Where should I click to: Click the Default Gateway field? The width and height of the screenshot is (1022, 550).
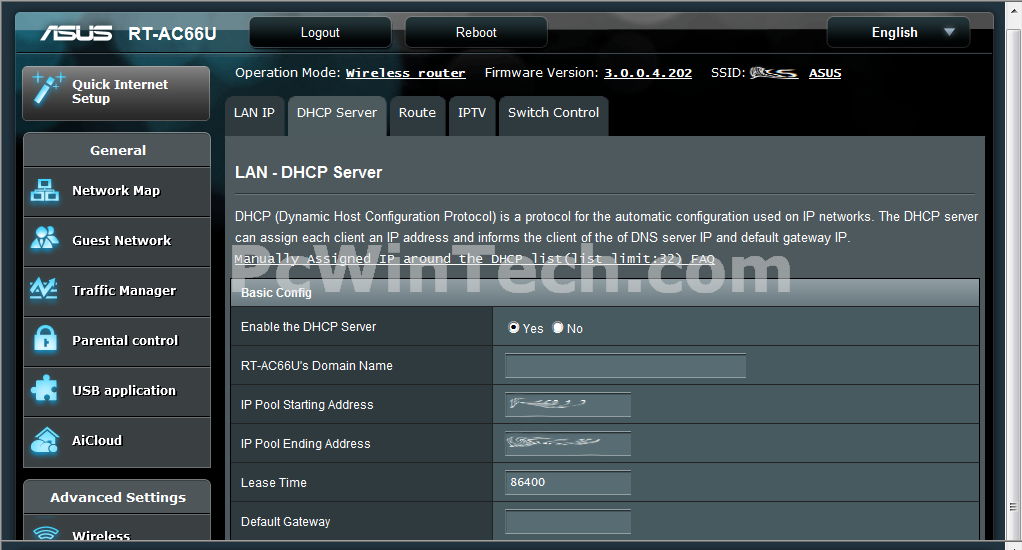point(568,522)
